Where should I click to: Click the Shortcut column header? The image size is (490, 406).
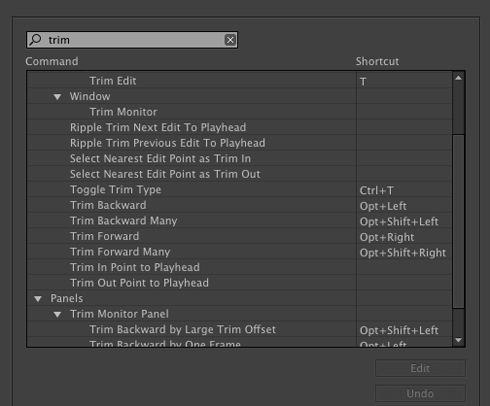coord(377,61)
